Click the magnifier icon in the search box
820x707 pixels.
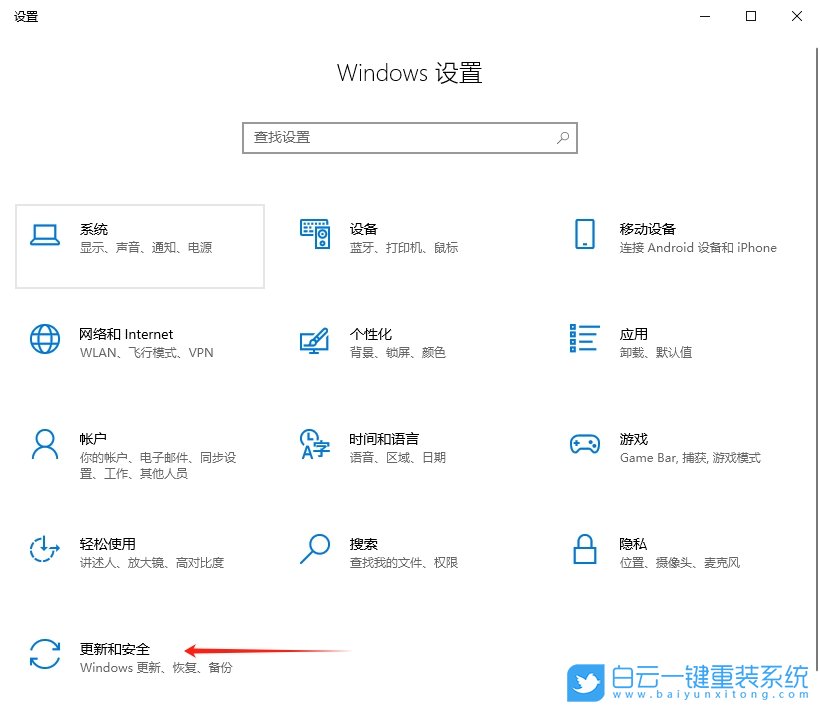(x=563, y=137)
